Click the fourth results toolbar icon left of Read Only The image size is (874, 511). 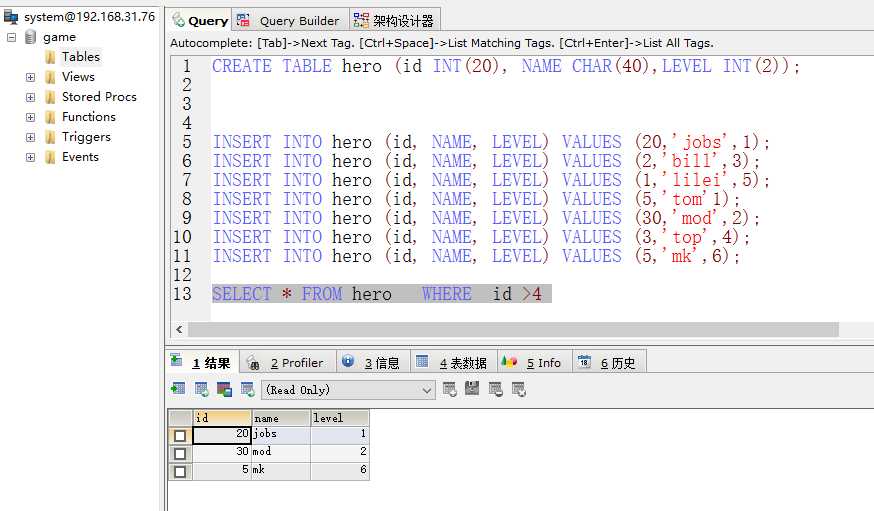(247, 389)
